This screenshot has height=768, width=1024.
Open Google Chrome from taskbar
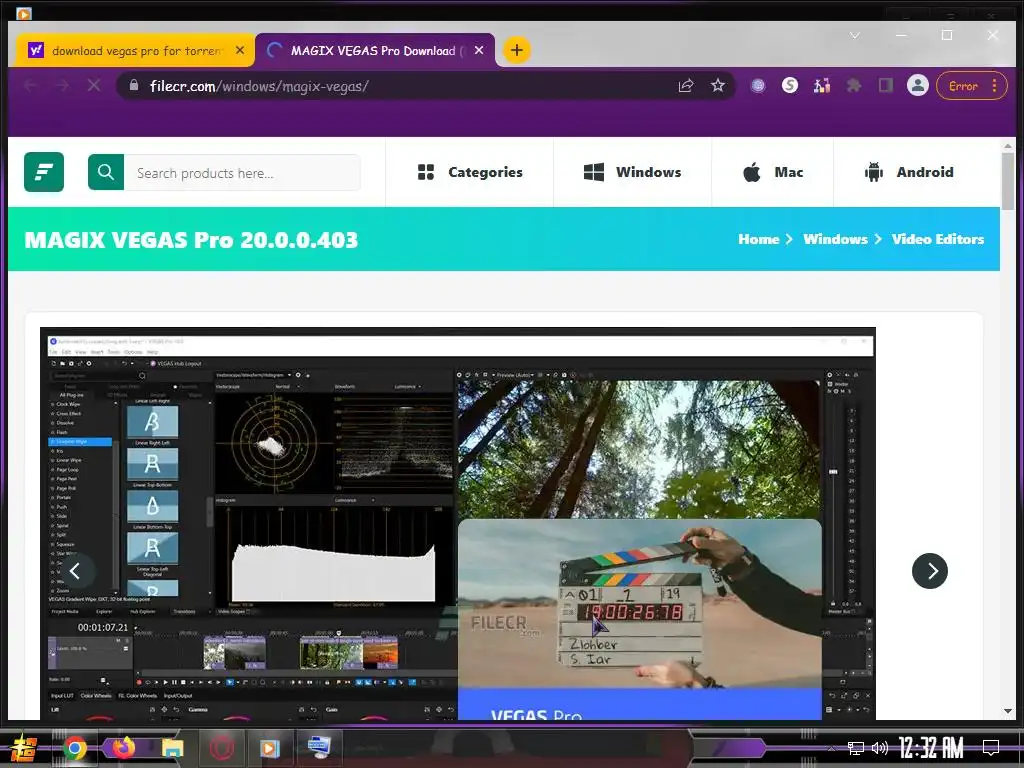coord(75,748)
